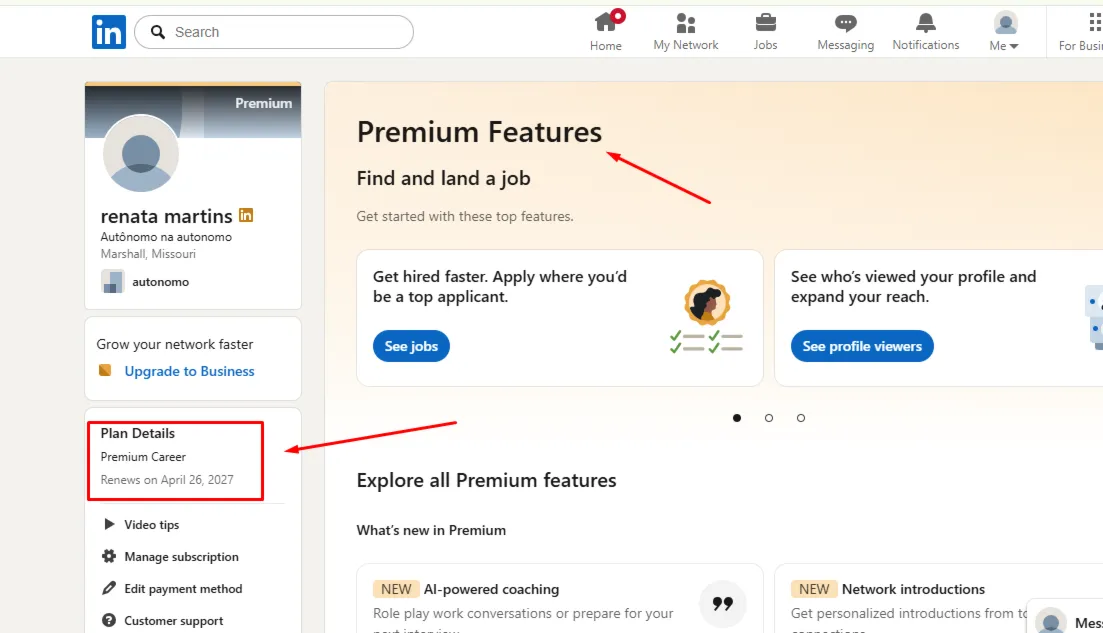Click the NEW badge on Network introductions

point(814,589)
